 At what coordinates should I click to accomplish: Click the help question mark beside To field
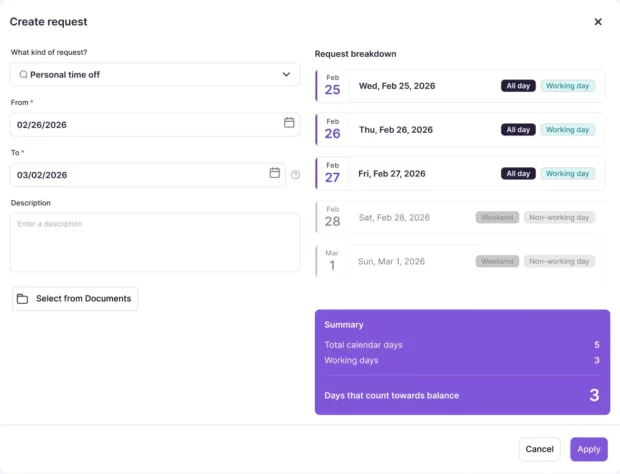click(x=295, y=175)
